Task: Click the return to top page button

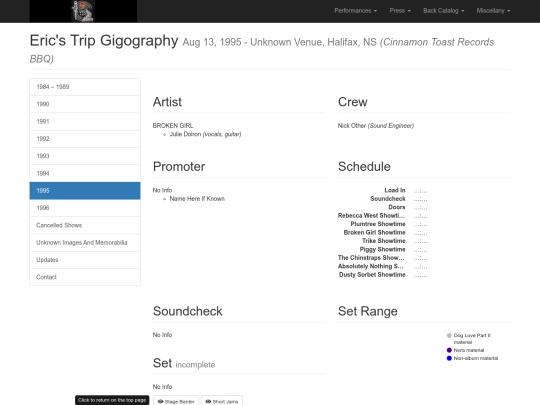Action: pos(112,400)
